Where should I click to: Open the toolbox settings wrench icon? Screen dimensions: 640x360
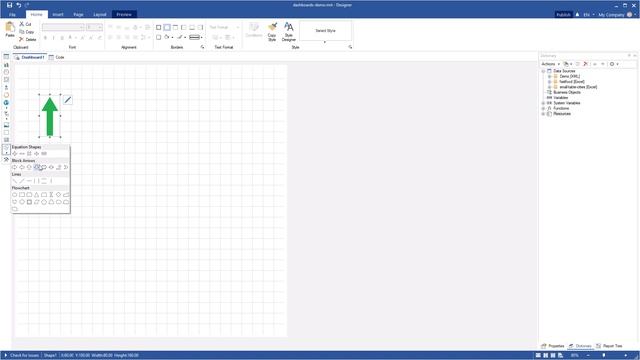tap(6, 159)
